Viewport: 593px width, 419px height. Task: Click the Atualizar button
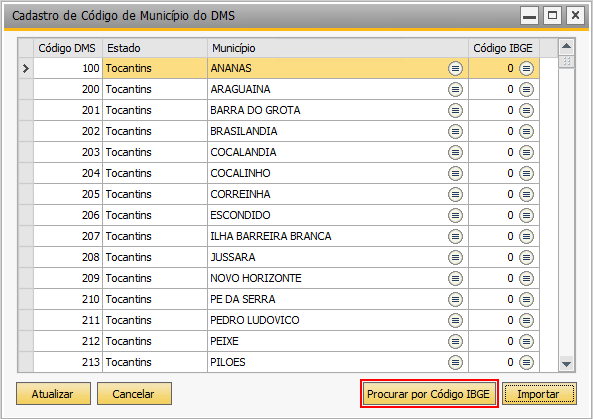53,394
